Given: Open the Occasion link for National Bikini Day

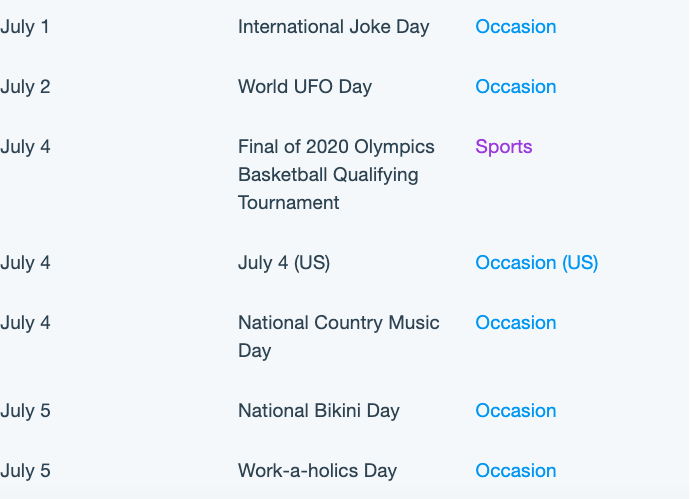Looking at the screenshot, I should [x=515, y=411].
